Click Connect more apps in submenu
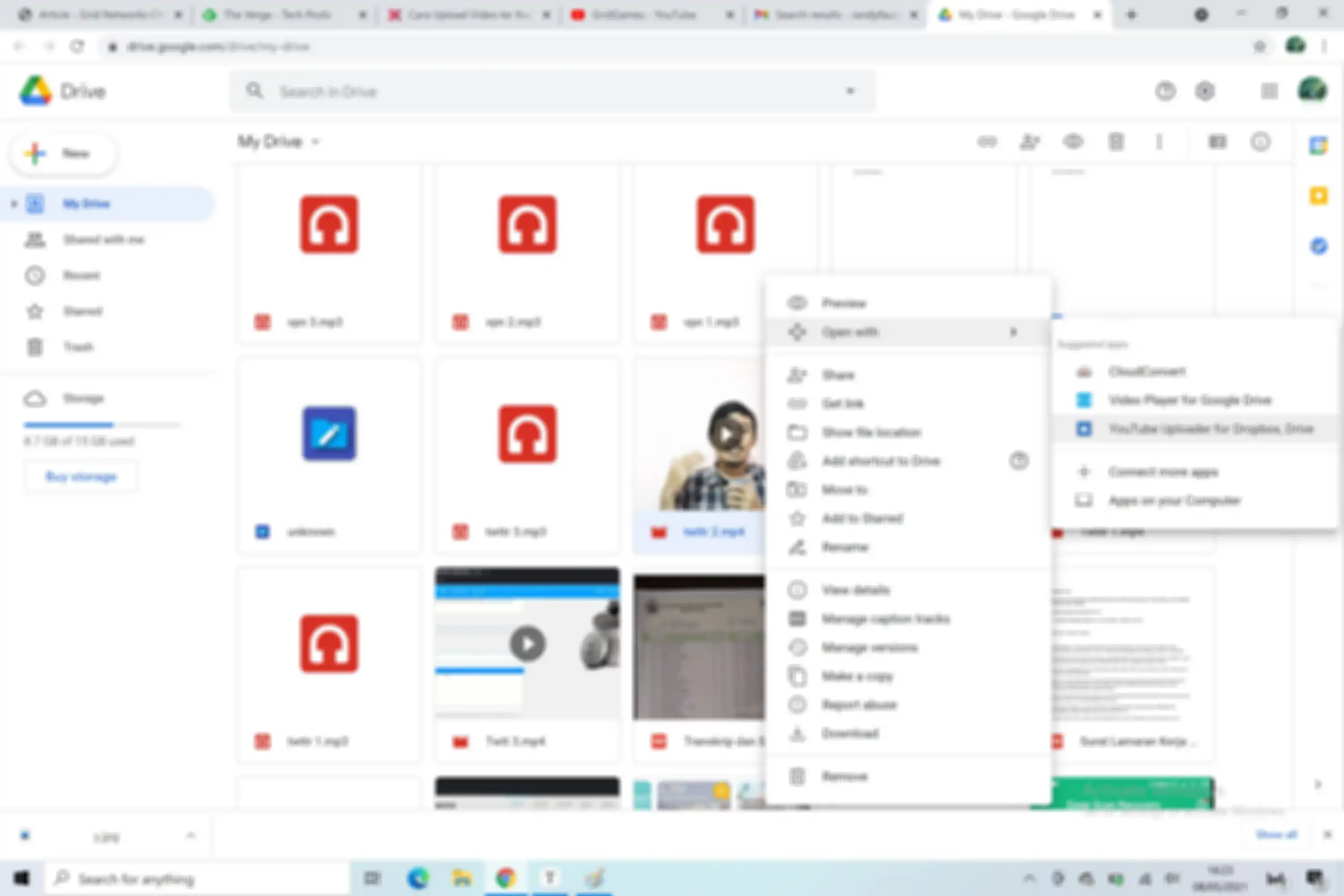Viewport: 1344px width, 896px height. (x=1194, y=472)
